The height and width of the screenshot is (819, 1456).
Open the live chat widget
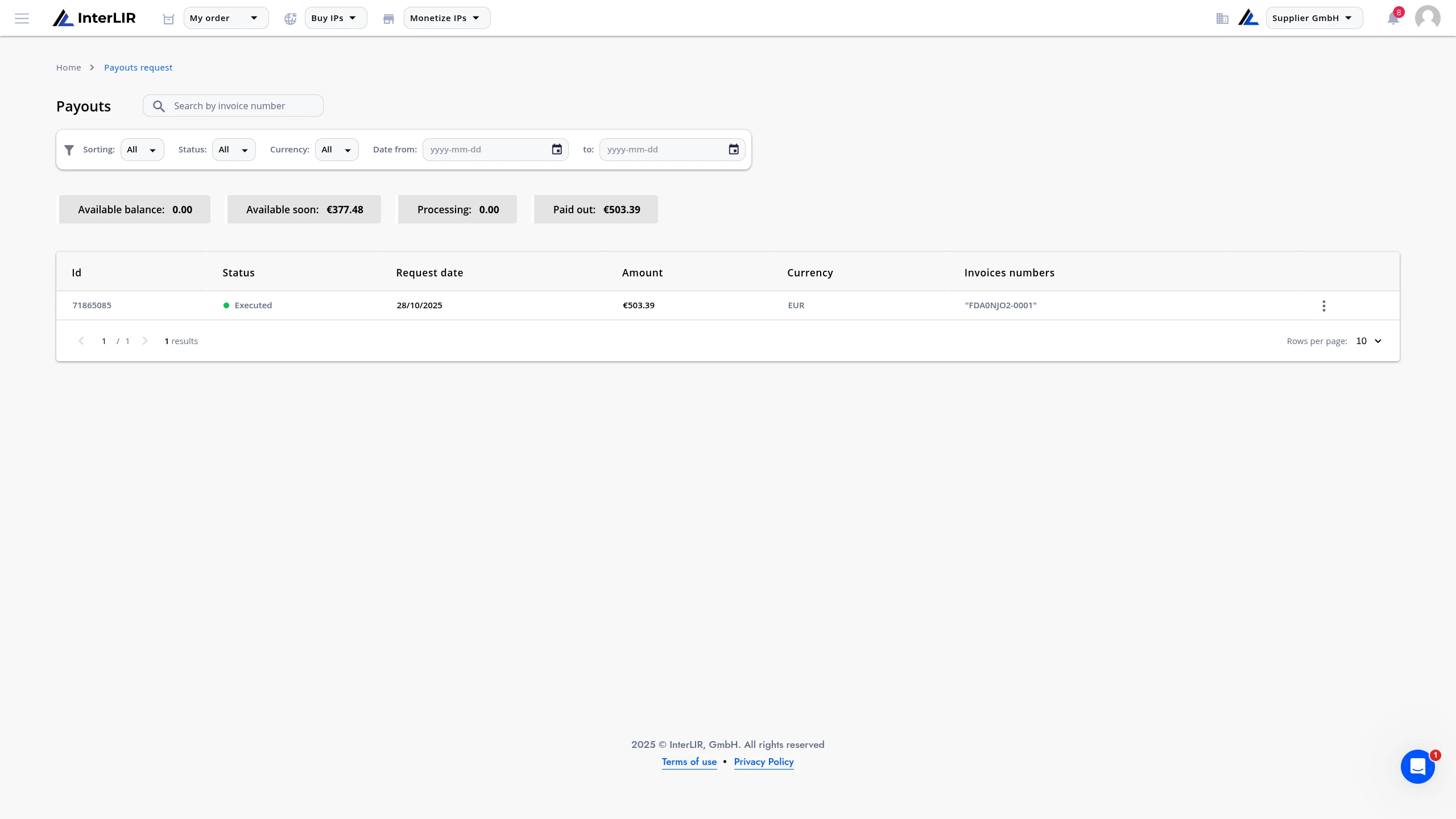coord(1417,767)
